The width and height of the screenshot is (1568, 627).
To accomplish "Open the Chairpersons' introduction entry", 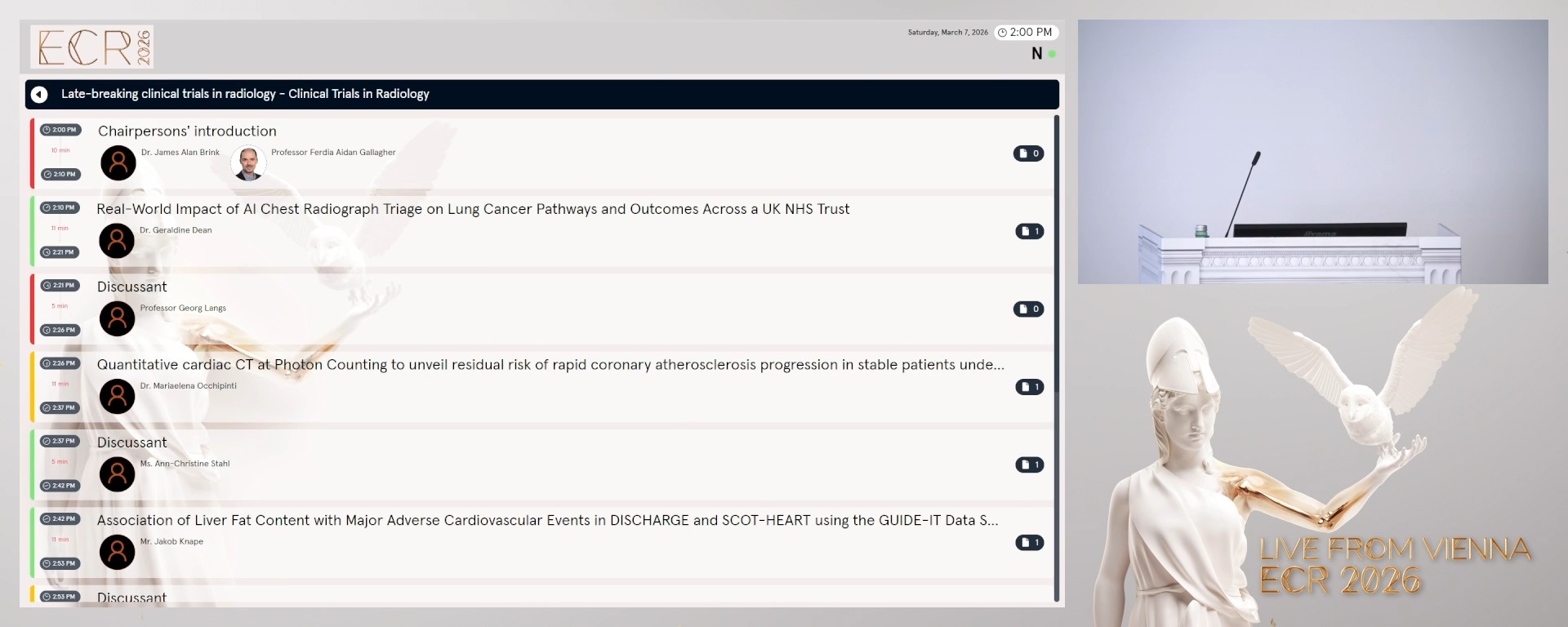I will [187, 131].
